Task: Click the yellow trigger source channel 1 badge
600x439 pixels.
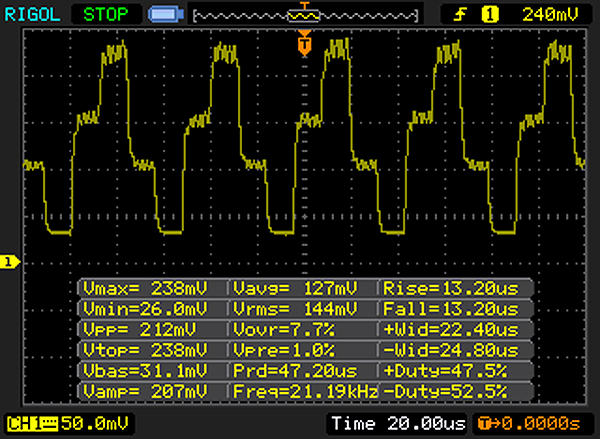Action: point(490,15)
